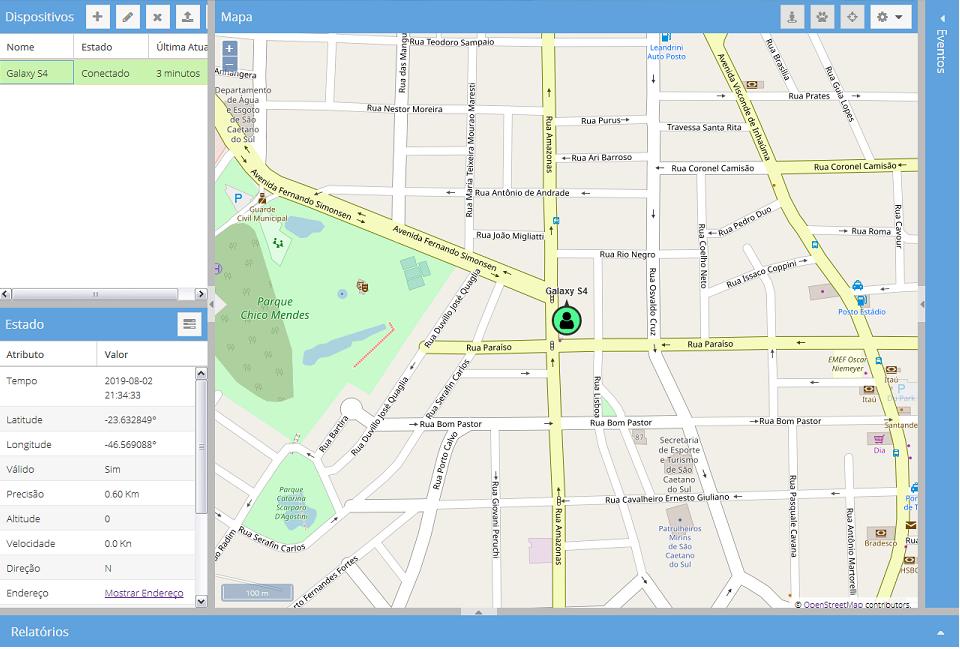Viewport: 960px width, 649px height.
Task: Click the Velocidade value 0.0 Kn
Action: [118, 543]
